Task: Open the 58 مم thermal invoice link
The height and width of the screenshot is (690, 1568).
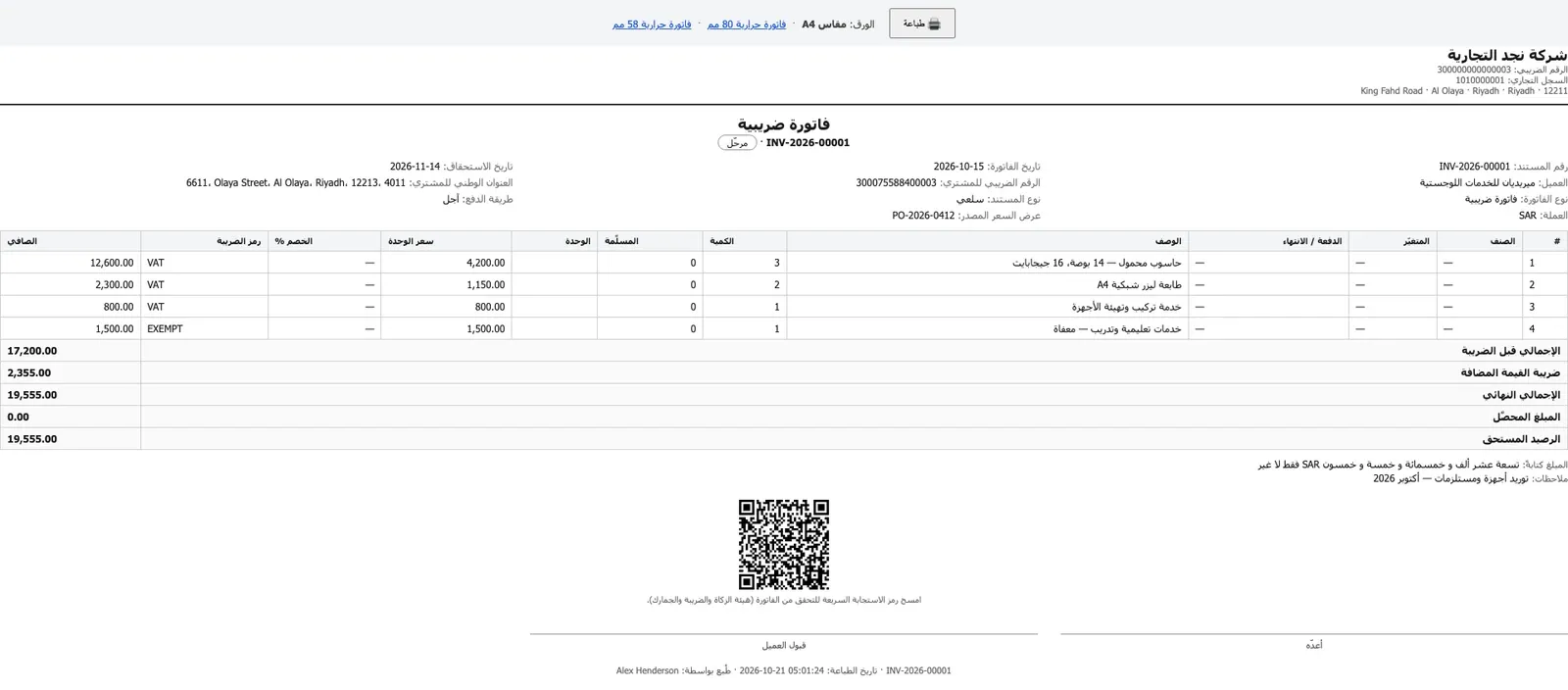Action: (652, 25)
